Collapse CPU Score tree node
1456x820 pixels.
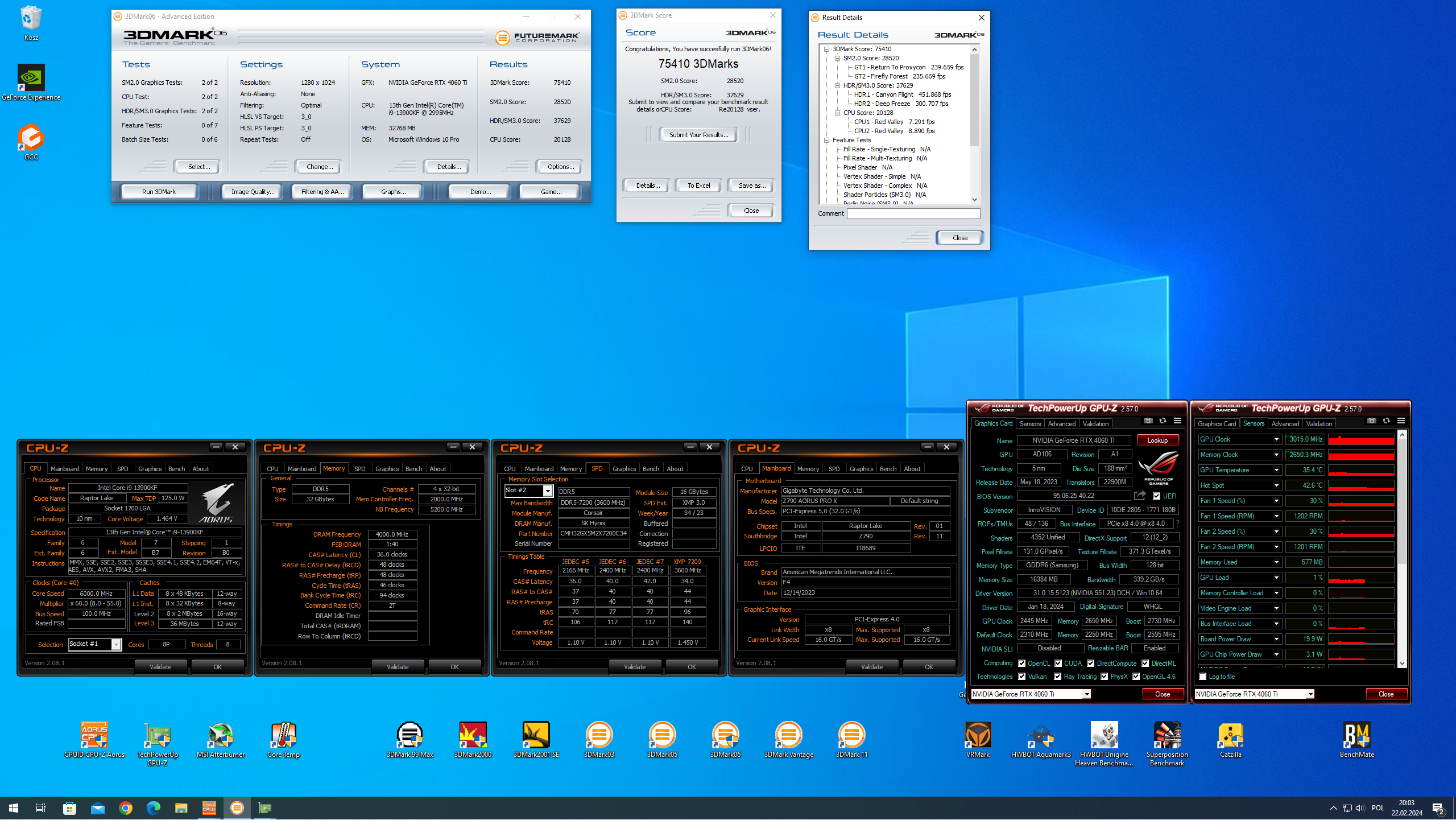point(837,113)
